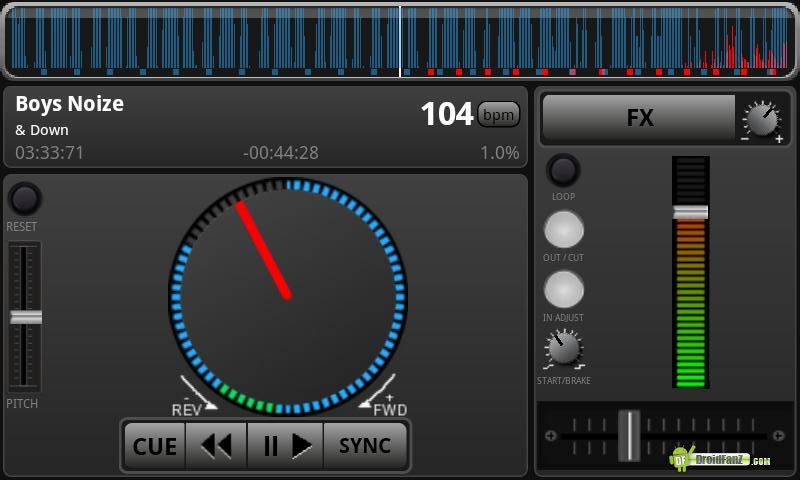Click the crossfader left end plus icon
This screenshot has height=480, width=800.
coord(551,436)
